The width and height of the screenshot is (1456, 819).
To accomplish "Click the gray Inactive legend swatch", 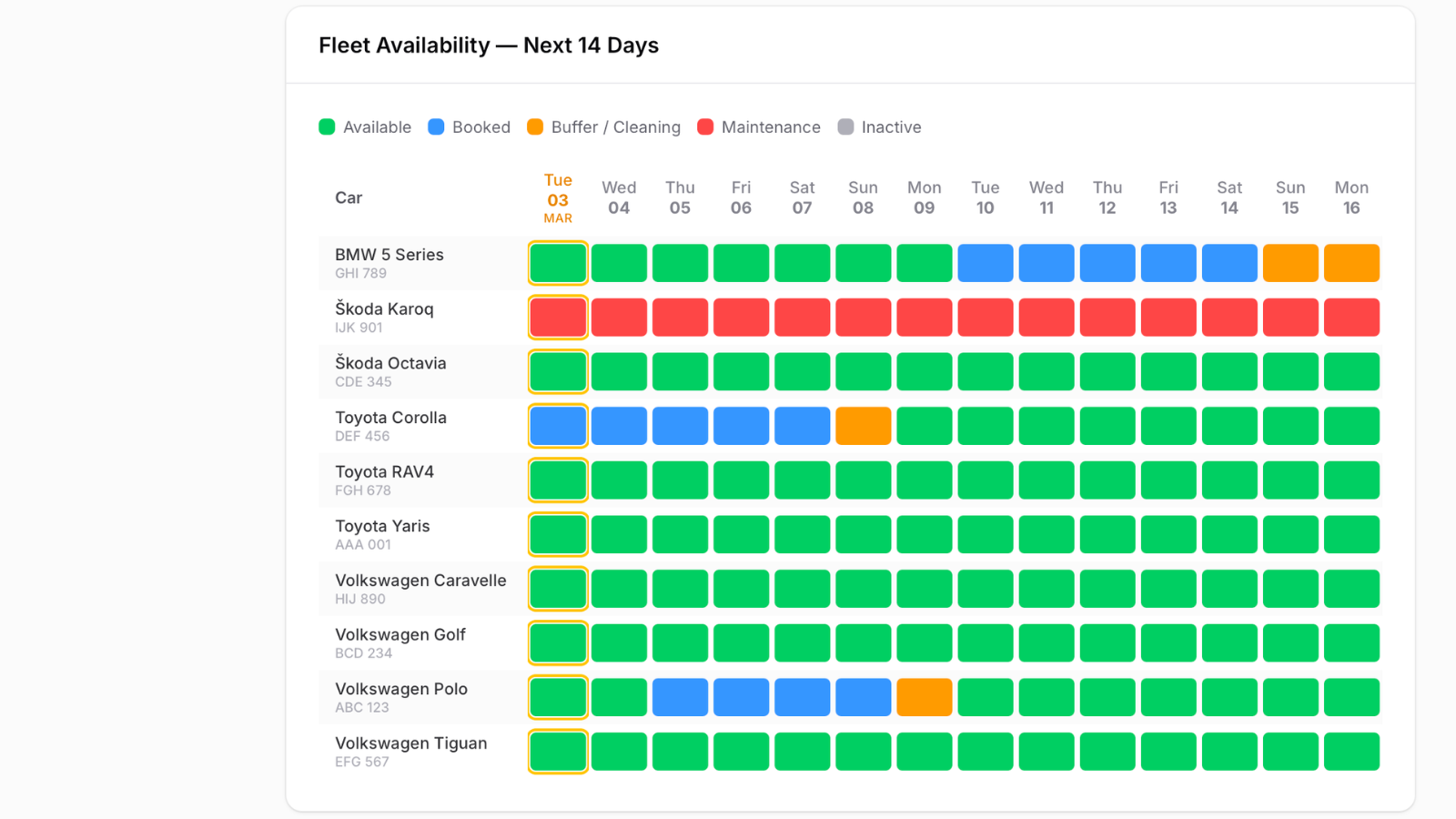I will 845,127.
